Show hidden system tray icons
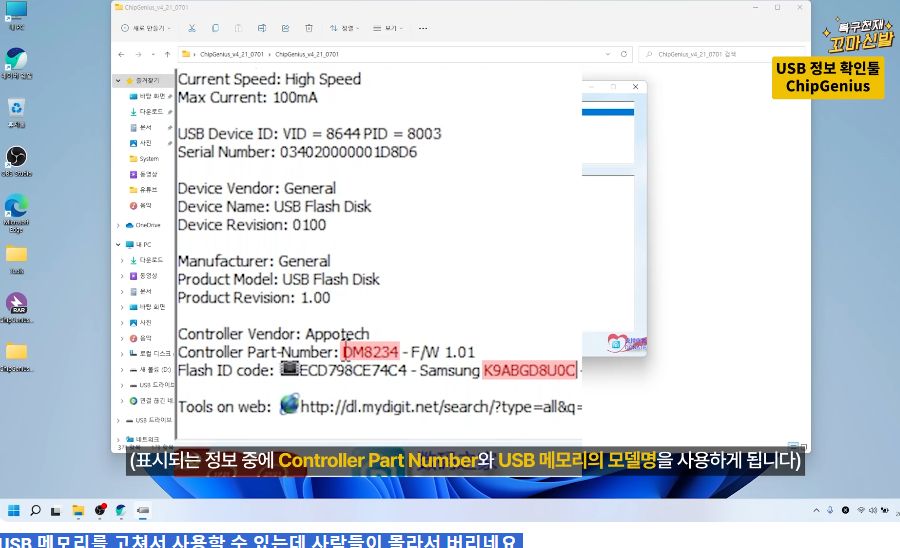 click(816, 510)
